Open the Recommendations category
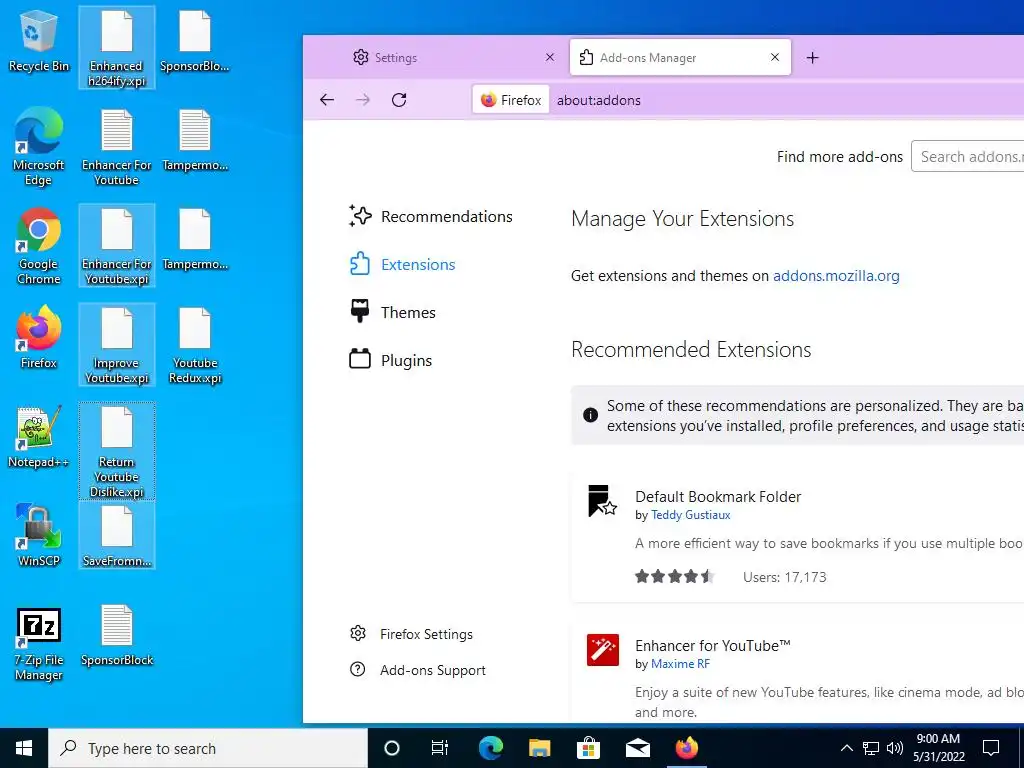Screen dimensions: 1024x768 pyautogui.click(x=431, y=216)
